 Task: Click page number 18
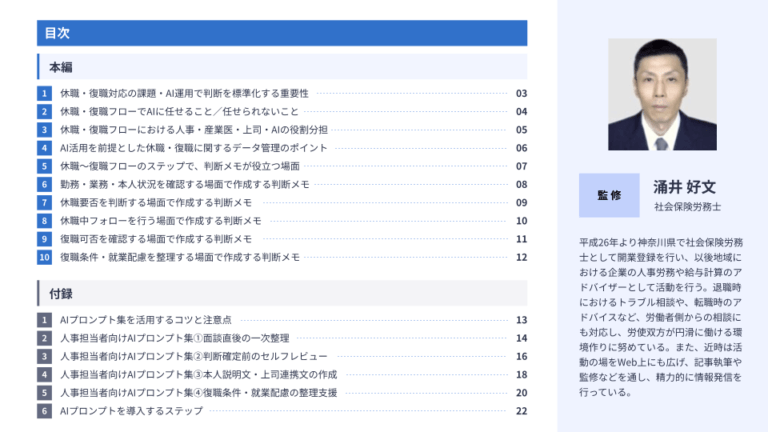(521, 374)
